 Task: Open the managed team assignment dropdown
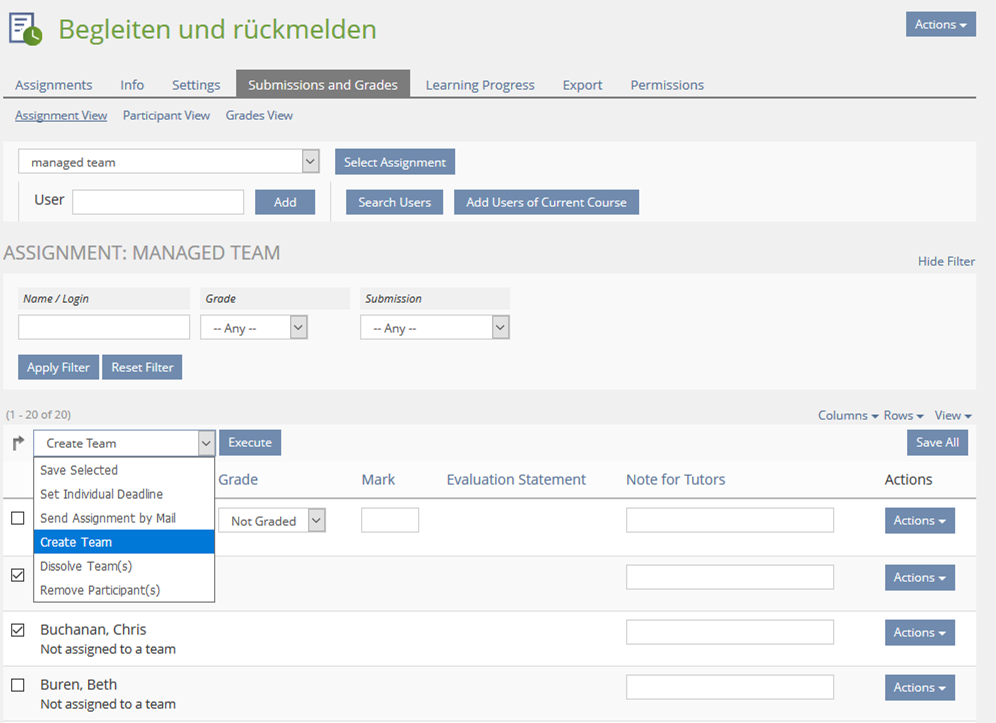click(x=169, y=162)
